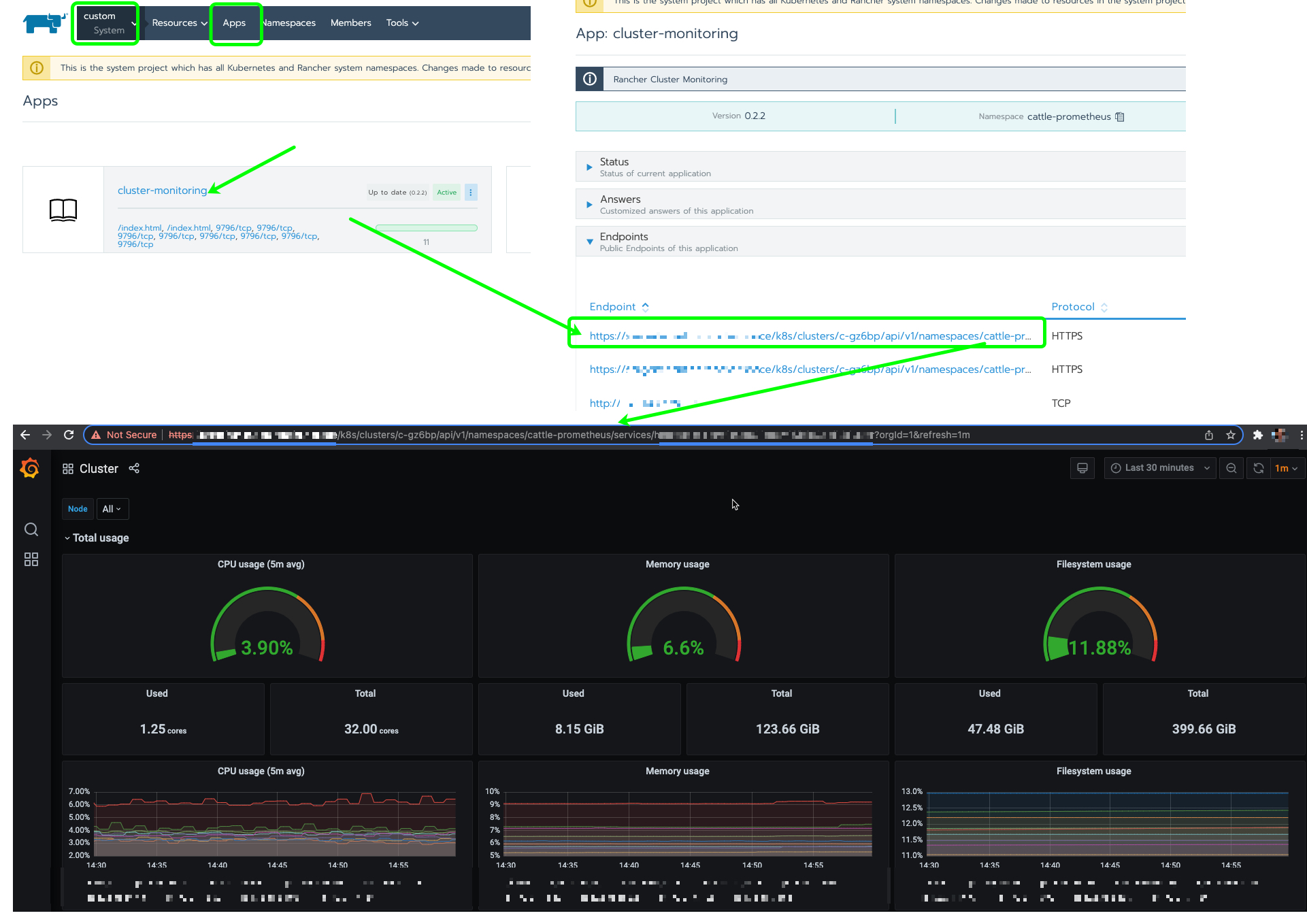This screenshot has width=1307, height=924.
Task: Open the Grafana search
Action: [x=31, y=529]
